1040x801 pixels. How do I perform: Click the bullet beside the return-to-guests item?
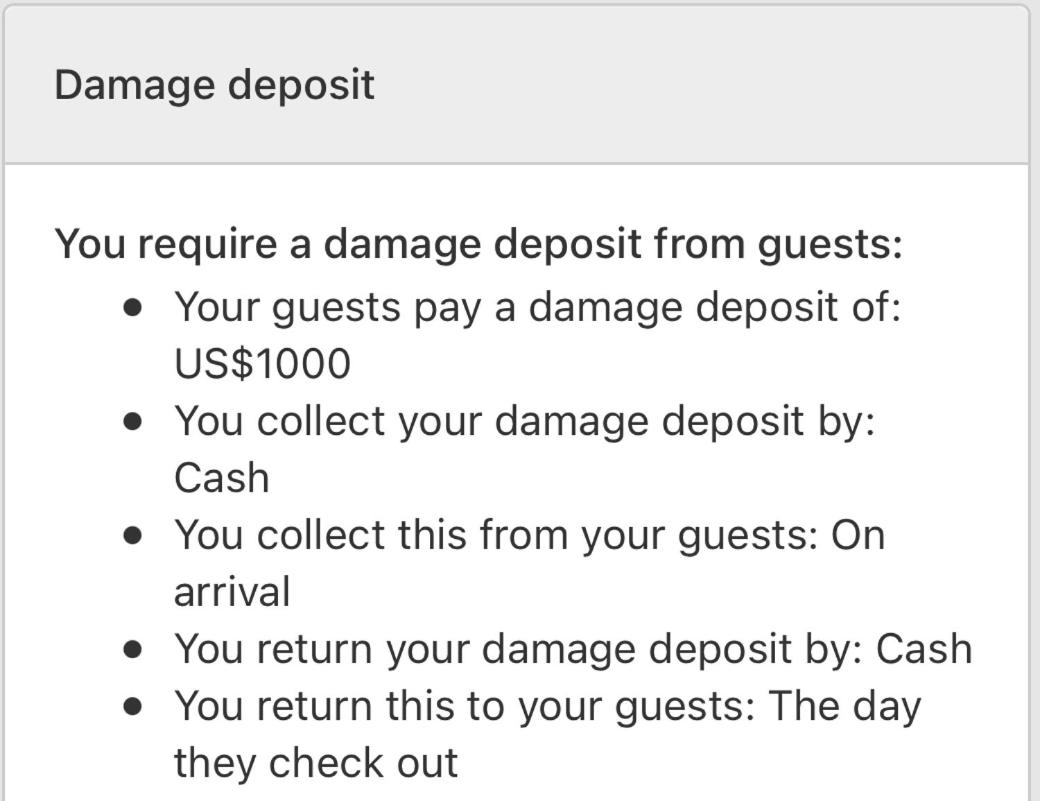(x=133, y=707)
